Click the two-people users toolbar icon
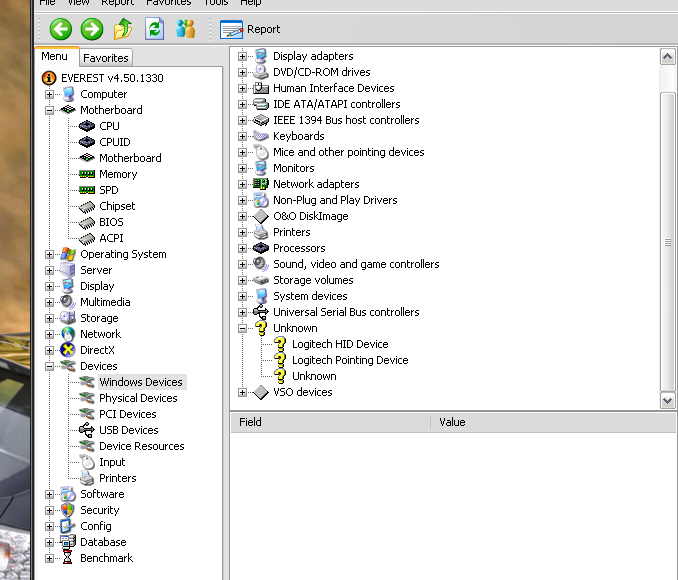 tap(185, 29)
